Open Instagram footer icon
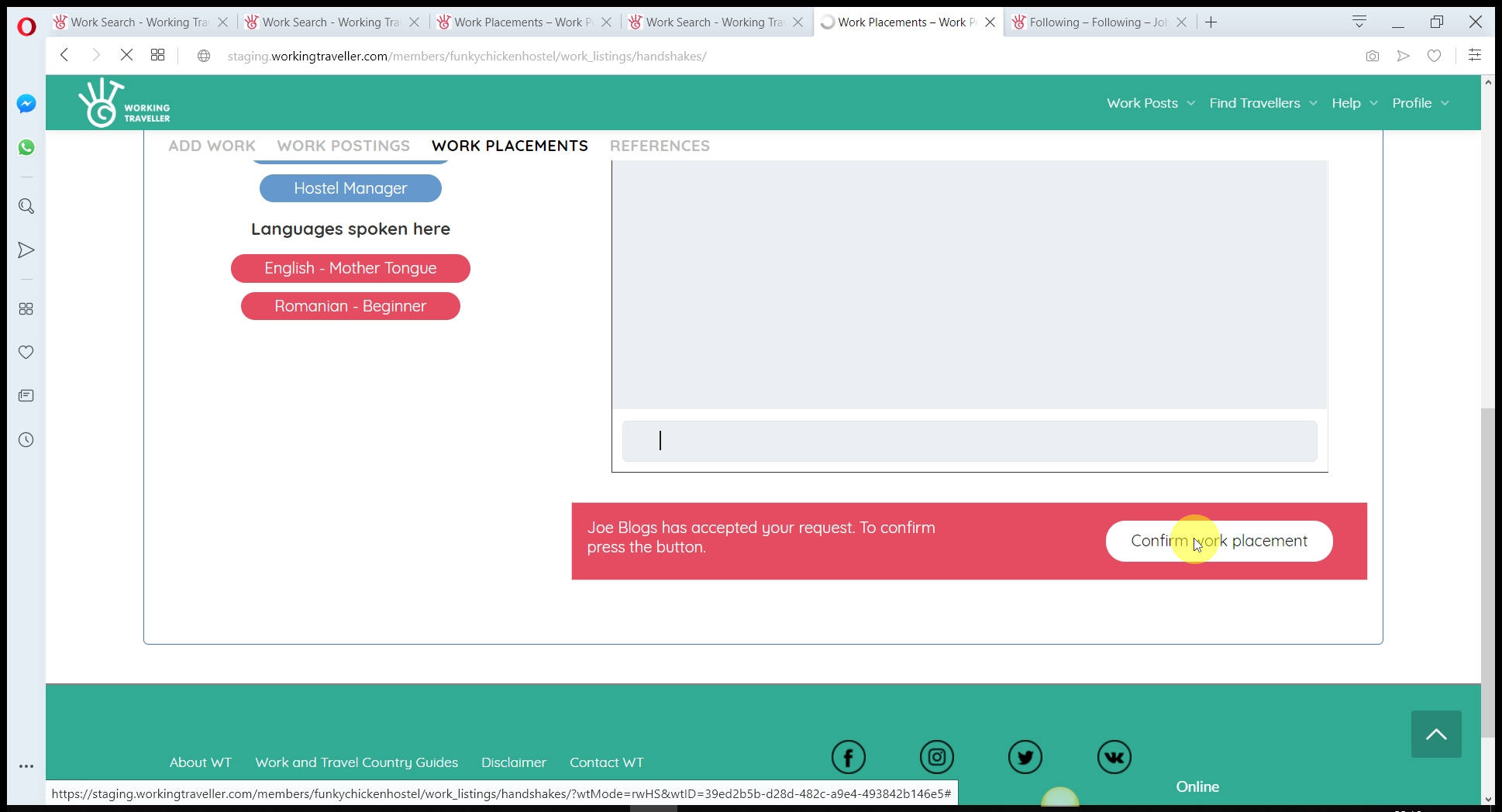1502x812 pixels. coord(937,757)
